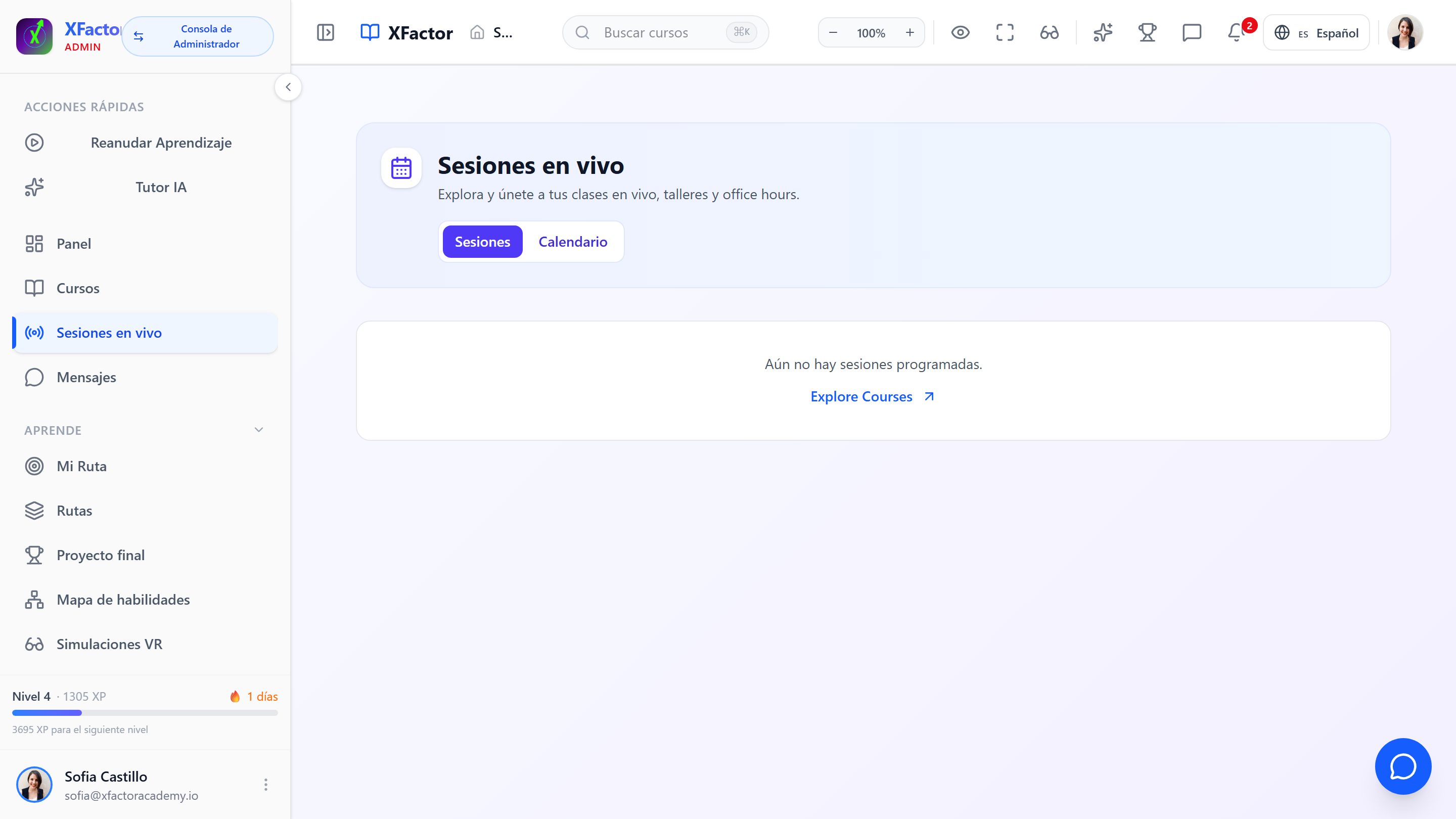Collapse the APRENDE section chevron
This screenshot has height=819, width=1456.
tap(259, 430)
